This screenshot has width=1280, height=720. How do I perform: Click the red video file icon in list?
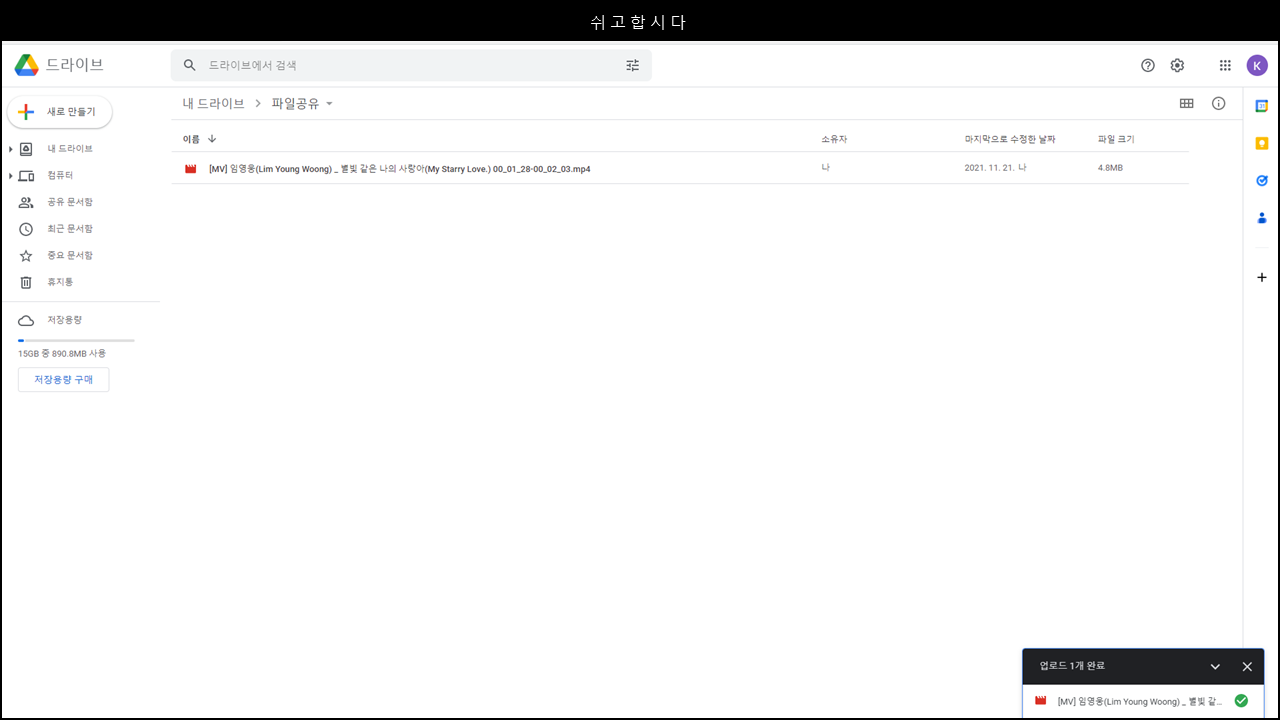coord(190,169)
